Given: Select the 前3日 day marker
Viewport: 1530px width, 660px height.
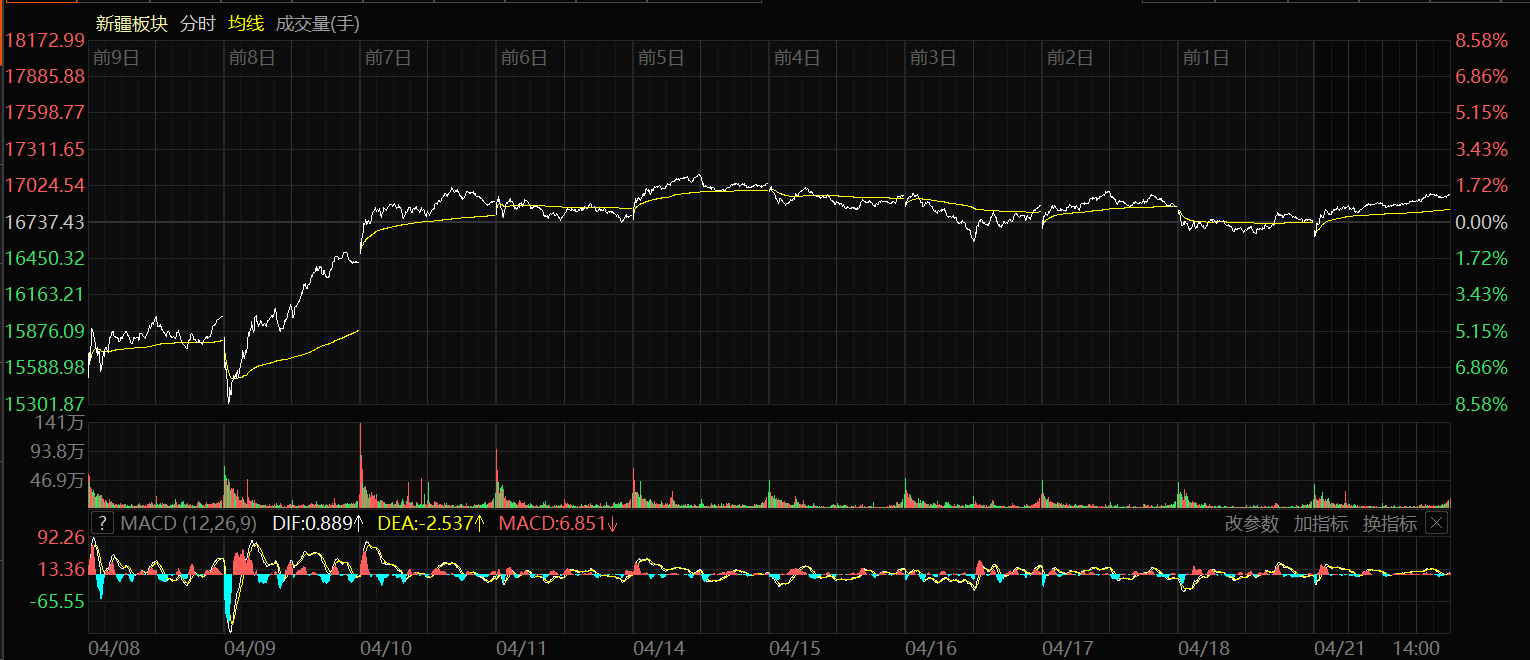Looking at the screenshot, I should point(933,58).
